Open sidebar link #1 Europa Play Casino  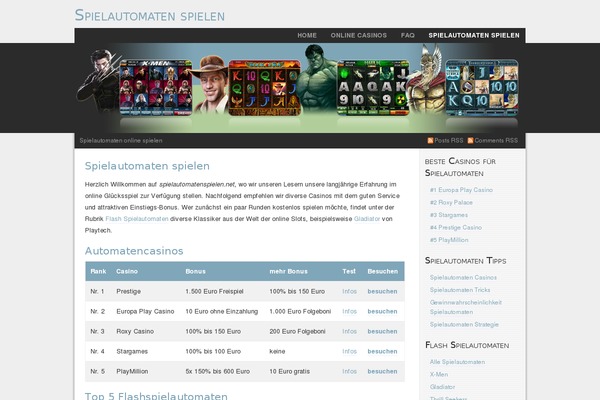pyautogui.click(x=461, y=190)
